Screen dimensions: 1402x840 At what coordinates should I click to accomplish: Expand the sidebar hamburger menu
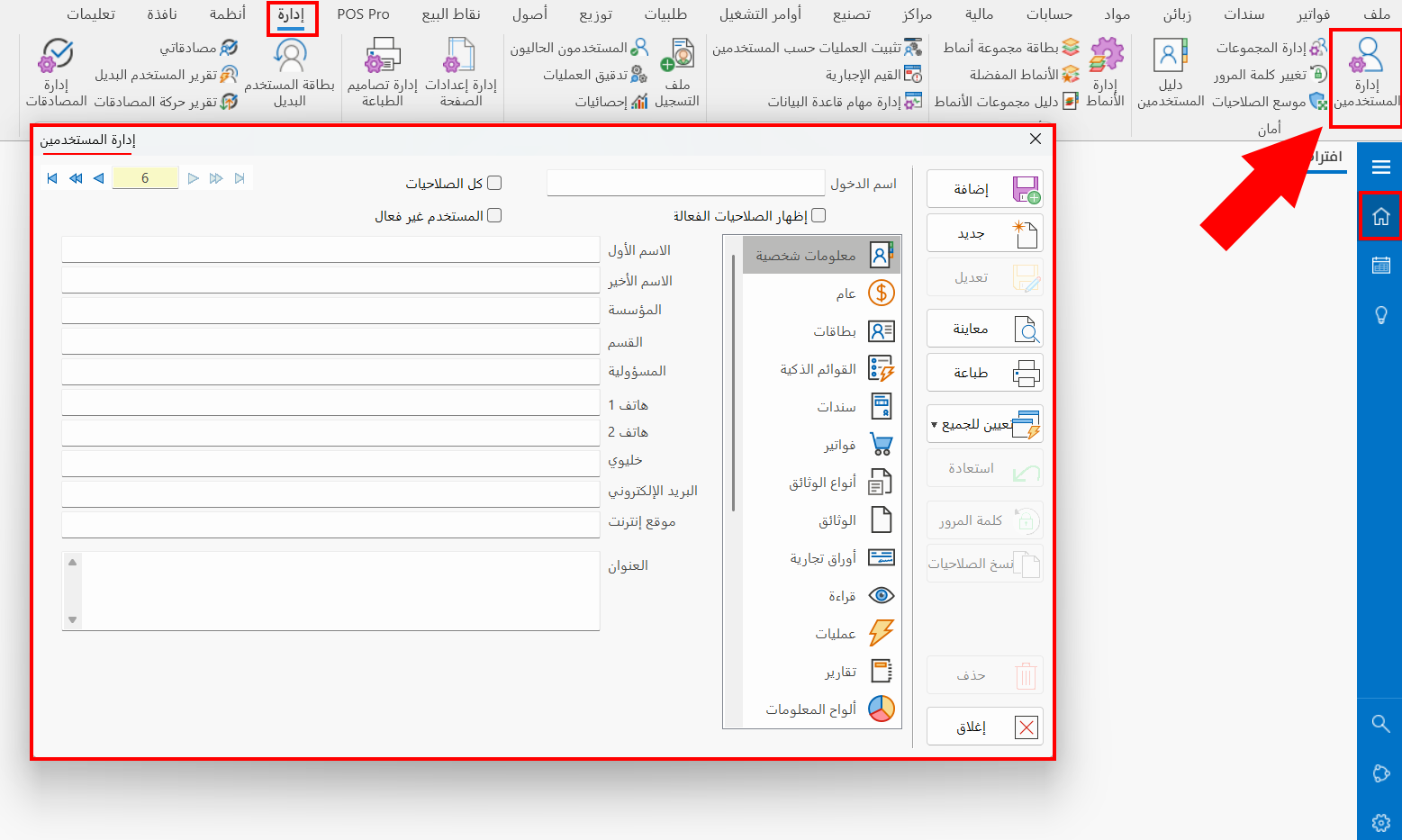point(1380,166)
